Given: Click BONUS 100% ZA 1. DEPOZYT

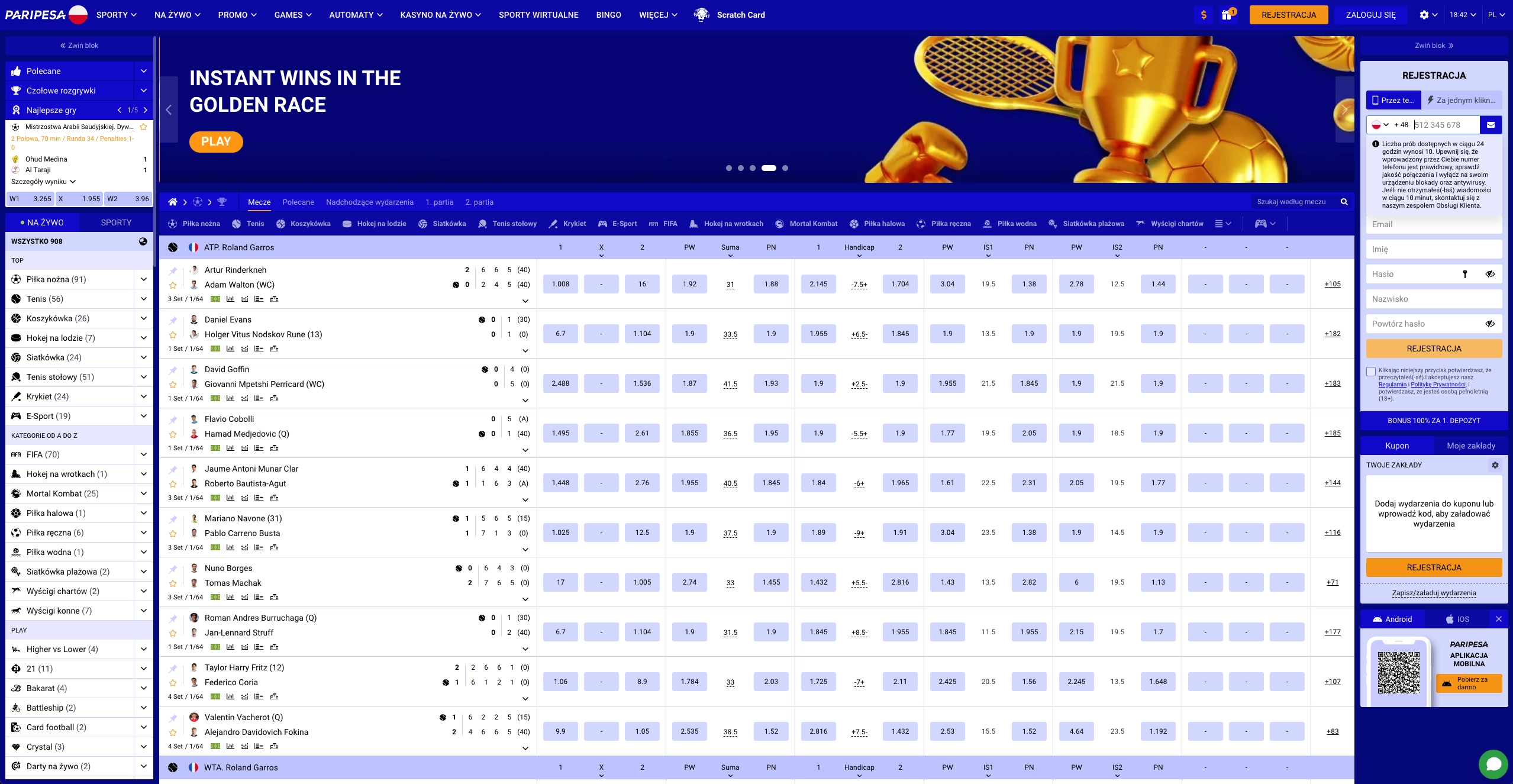Looking at the screenshot, I should [1434, 421].
